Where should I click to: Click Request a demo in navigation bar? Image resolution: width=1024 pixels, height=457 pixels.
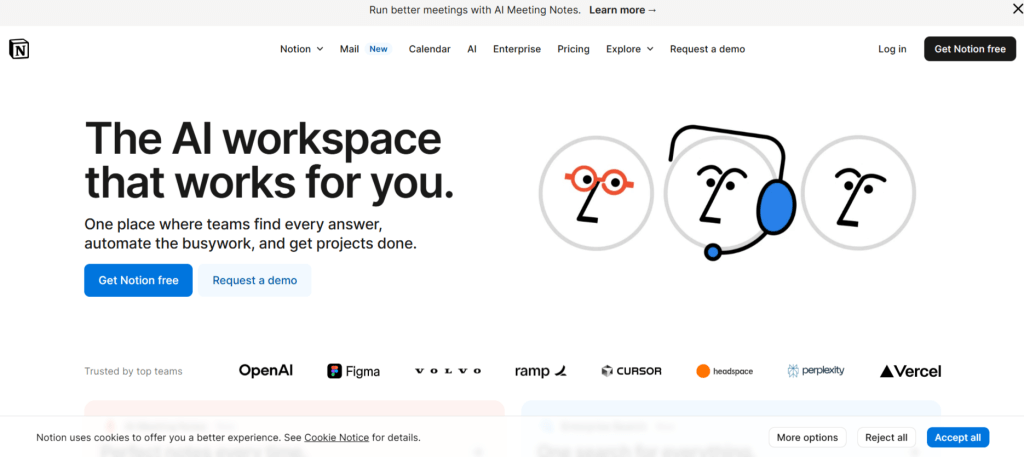coord(707,49)
